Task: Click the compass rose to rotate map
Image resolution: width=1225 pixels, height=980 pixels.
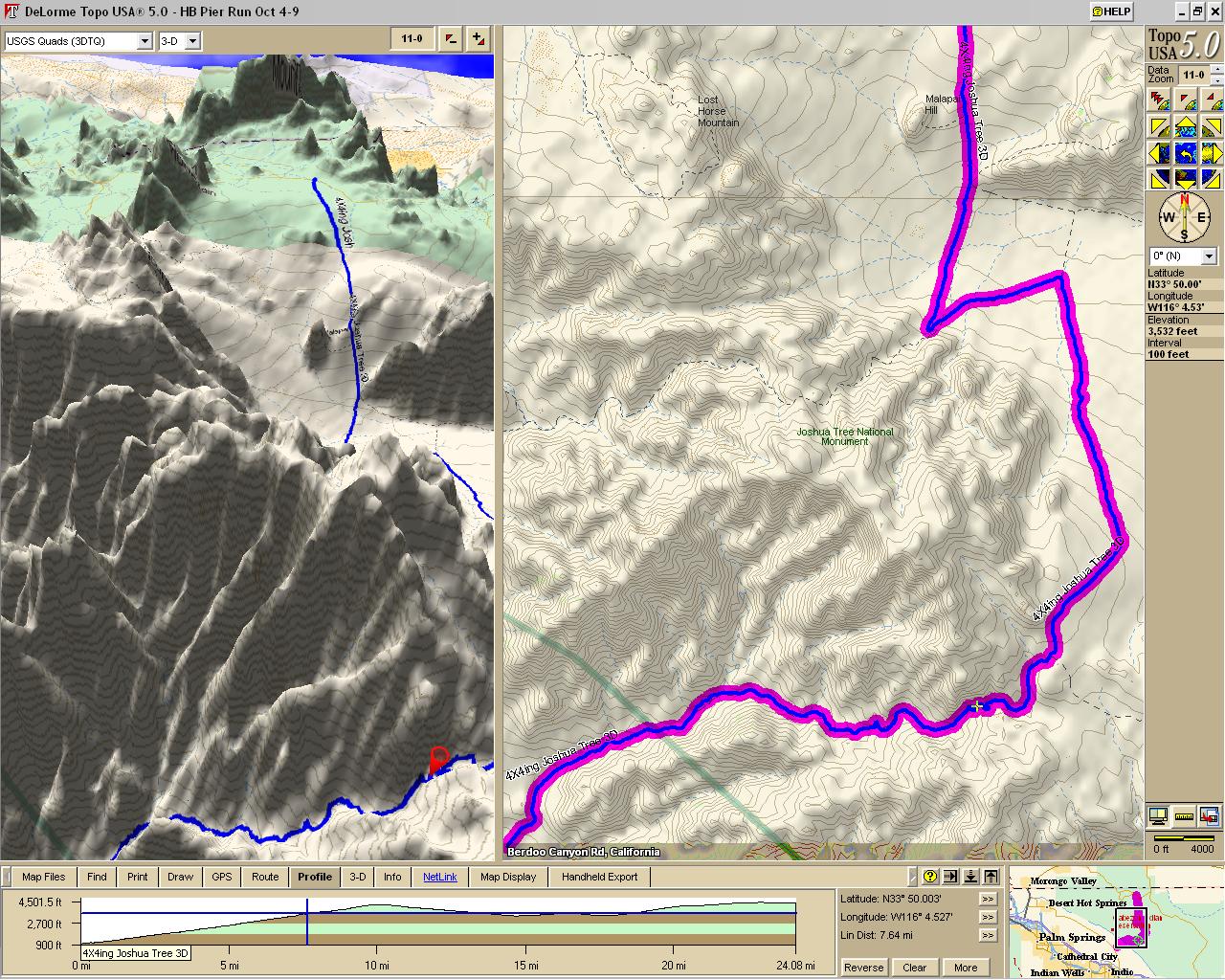Action: click(x=1184, y=218)
